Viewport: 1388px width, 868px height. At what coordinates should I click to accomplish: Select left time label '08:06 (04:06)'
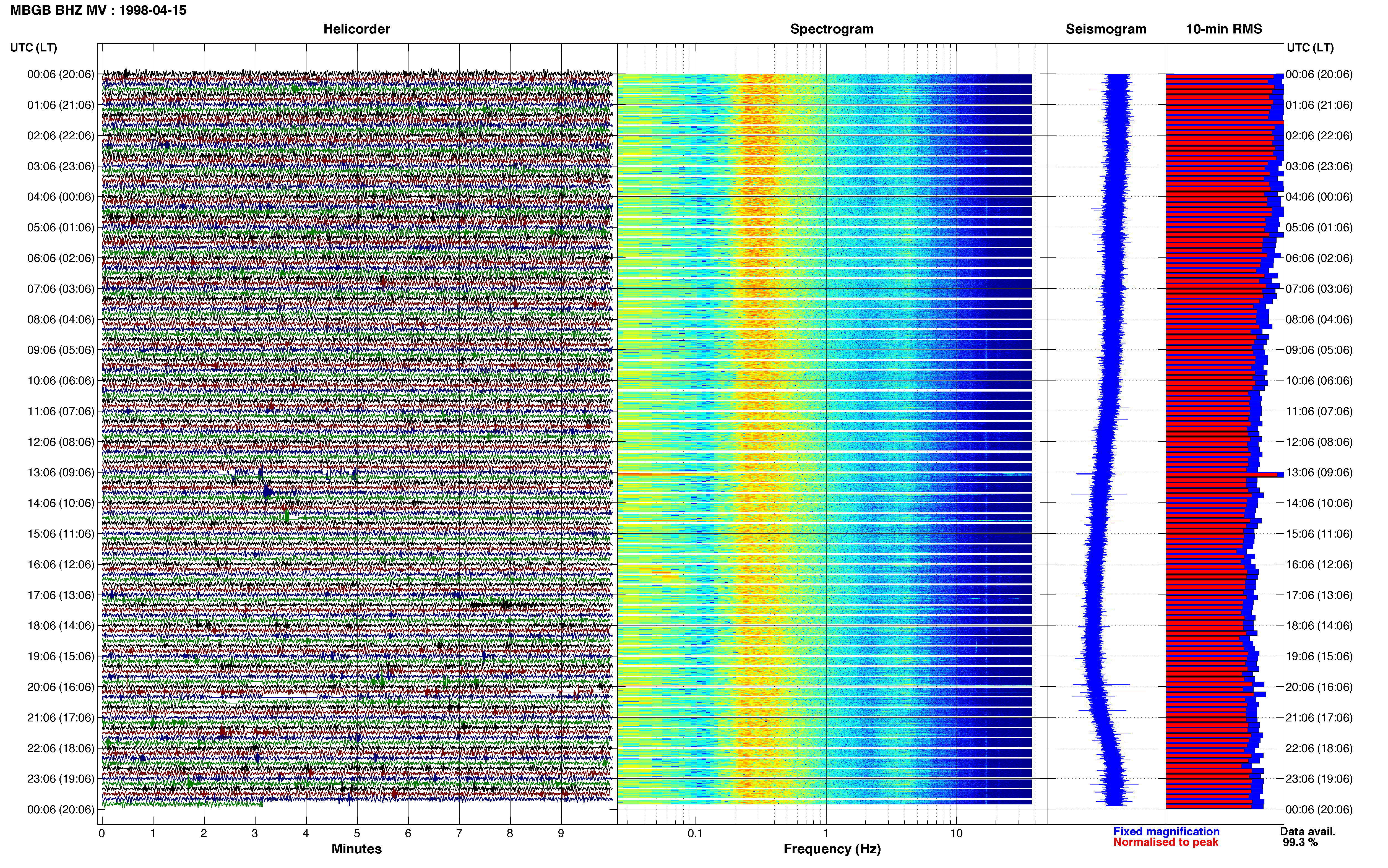click(x=61, y=319)
